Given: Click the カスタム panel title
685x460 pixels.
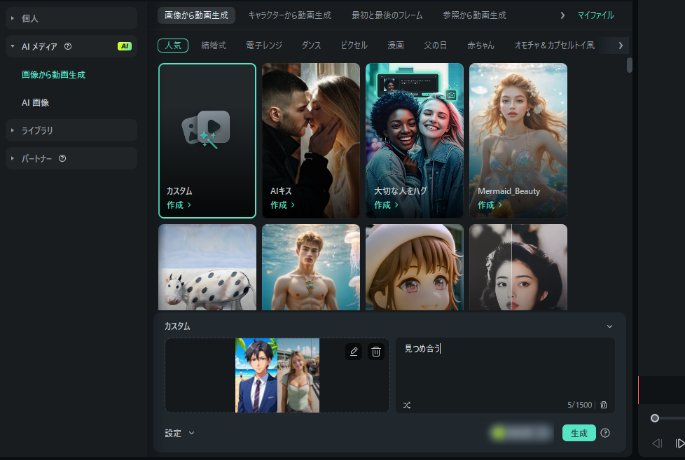Looking at the screenshot, I should click(177, 326).
